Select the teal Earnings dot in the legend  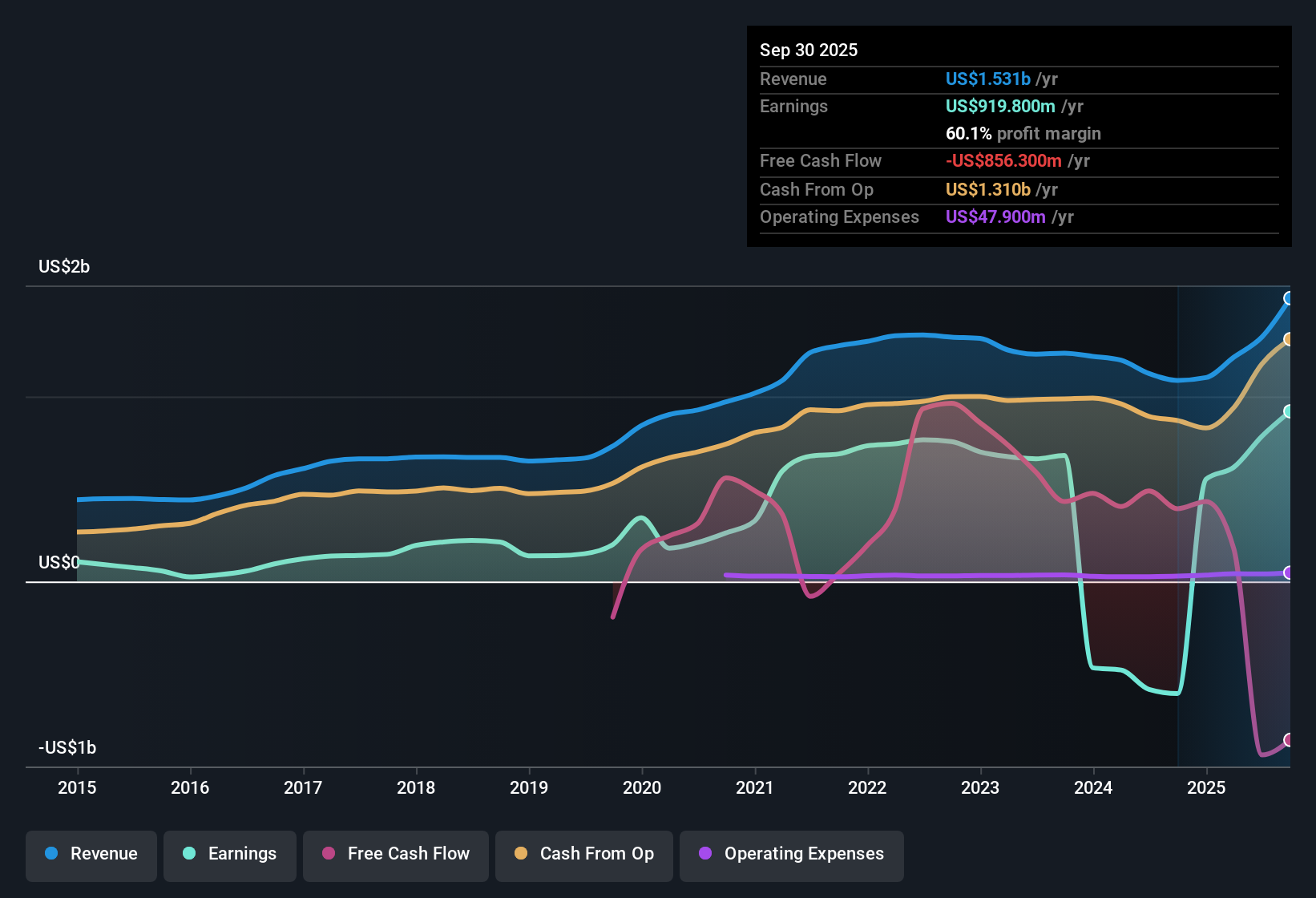189,854
